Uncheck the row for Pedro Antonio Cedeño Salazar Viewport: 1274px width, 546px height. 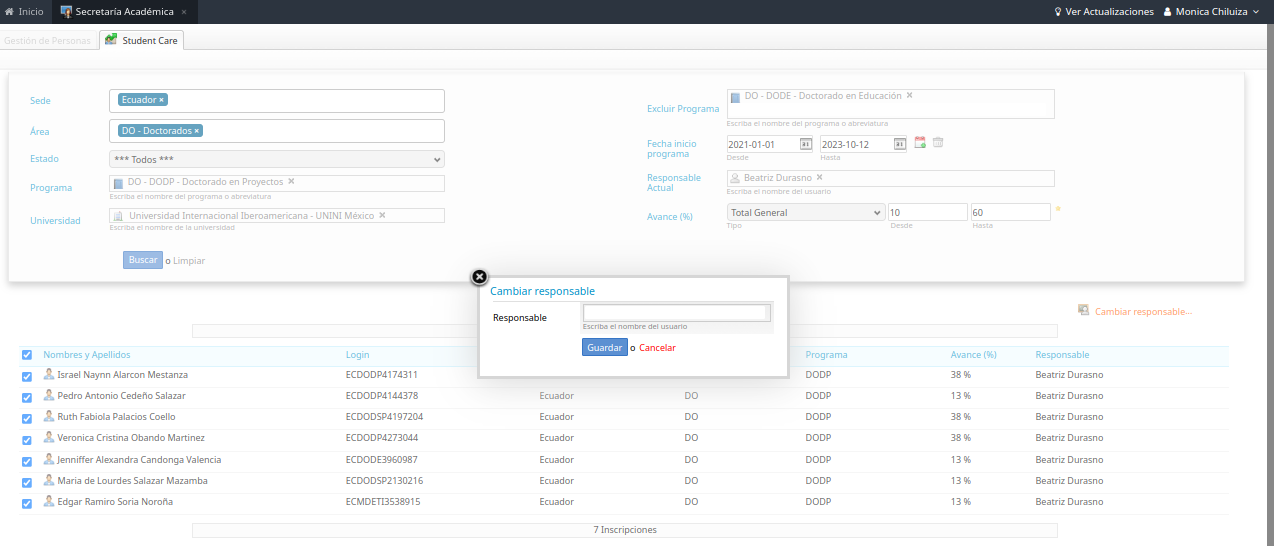click(x=27, y=397)
